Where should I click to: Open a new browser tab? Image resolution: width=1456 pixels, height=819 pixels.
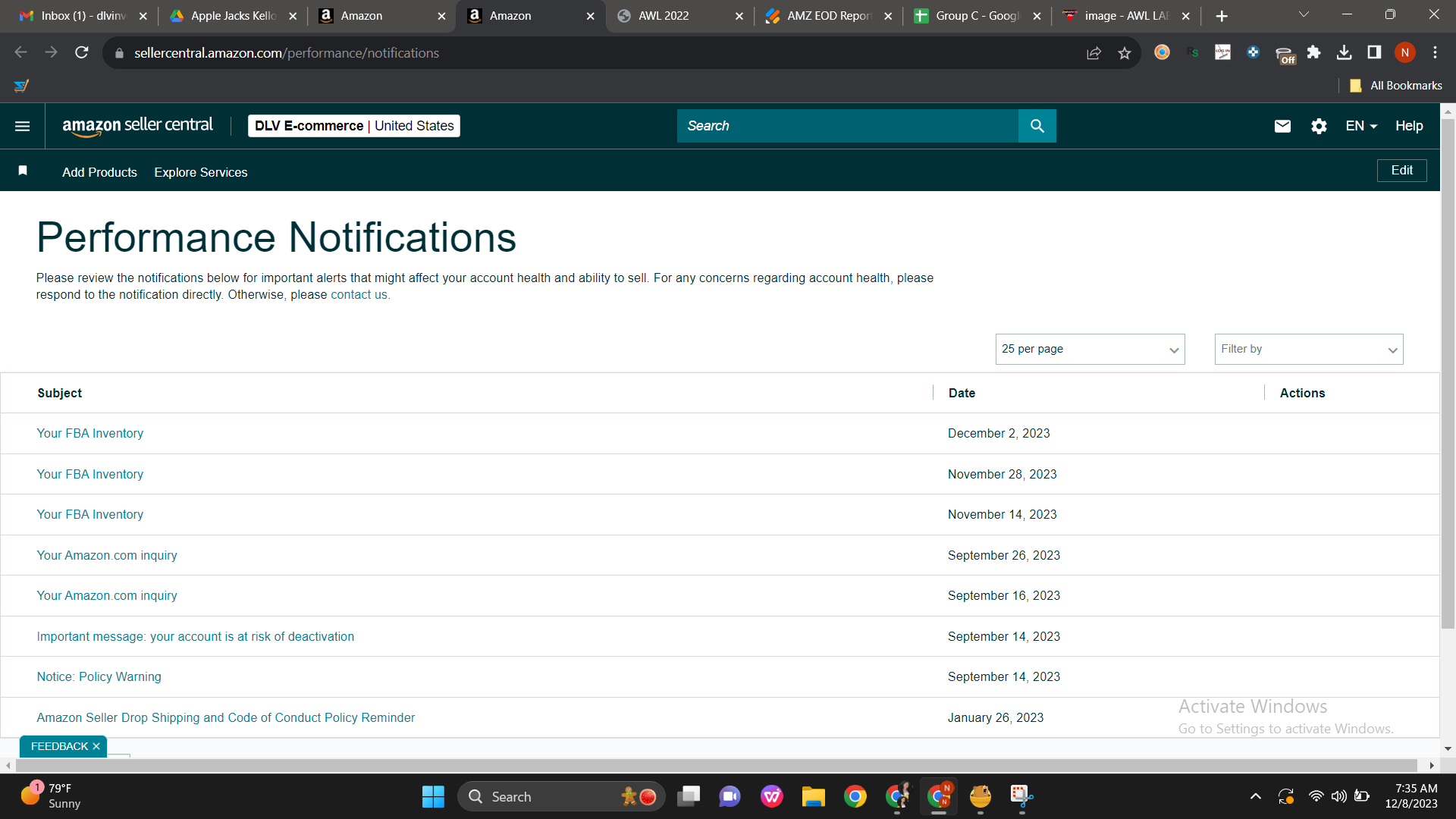tap(1222, 16)
